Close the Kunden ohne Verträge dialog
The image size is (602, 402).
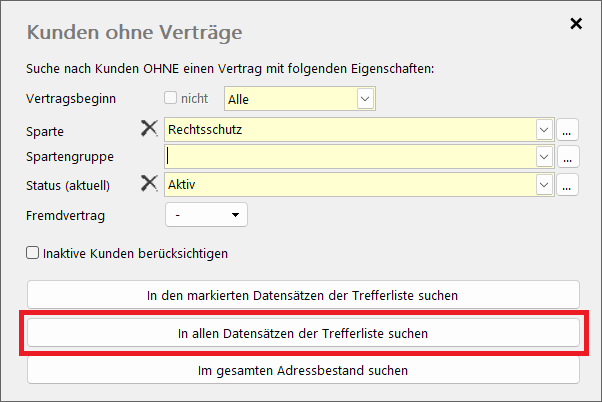576,23
